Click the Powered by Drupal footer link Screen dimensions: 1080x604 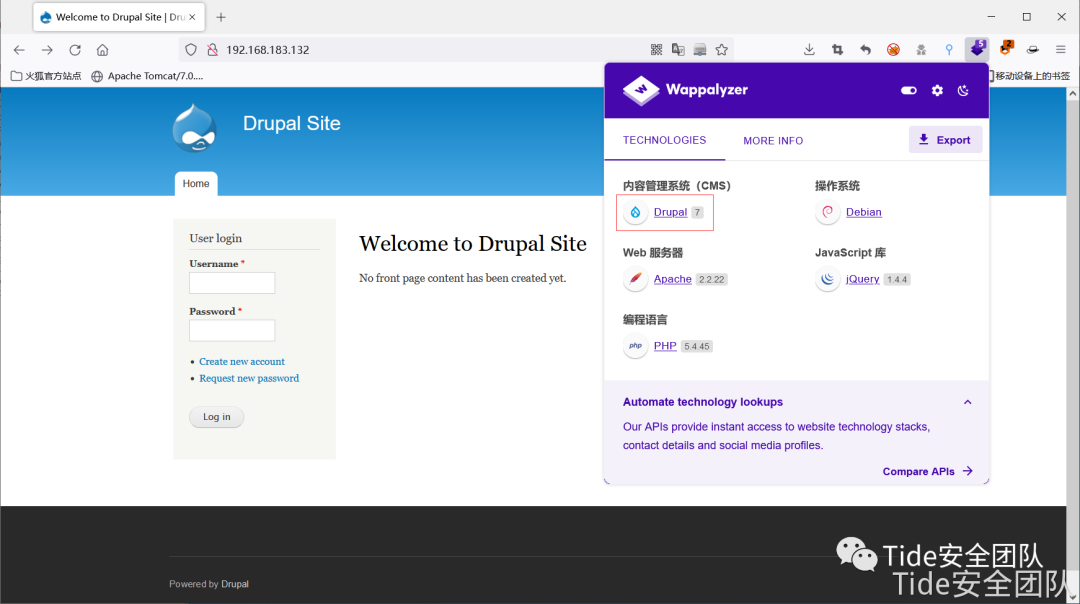235,584
